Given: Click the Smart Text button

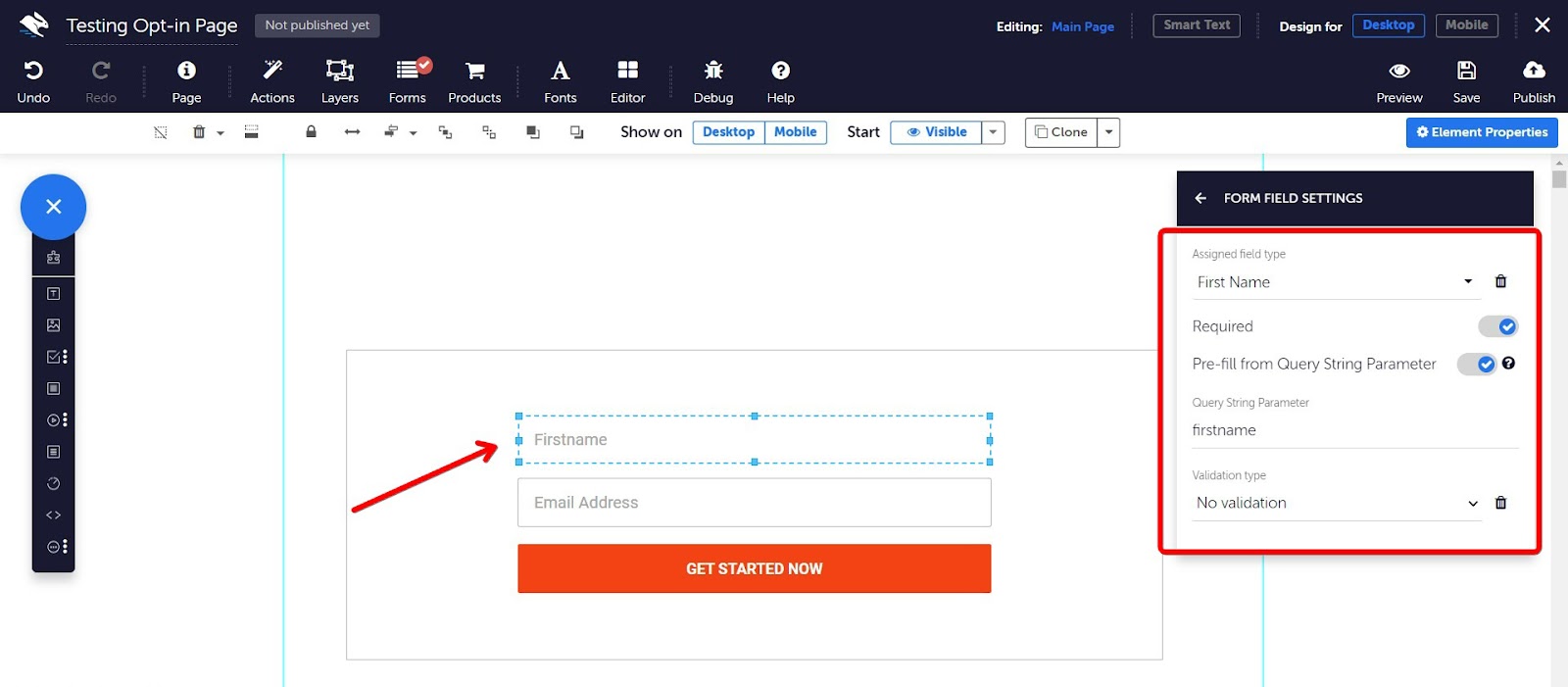Looking at the screenshot, I should [x=1196, y=25].
